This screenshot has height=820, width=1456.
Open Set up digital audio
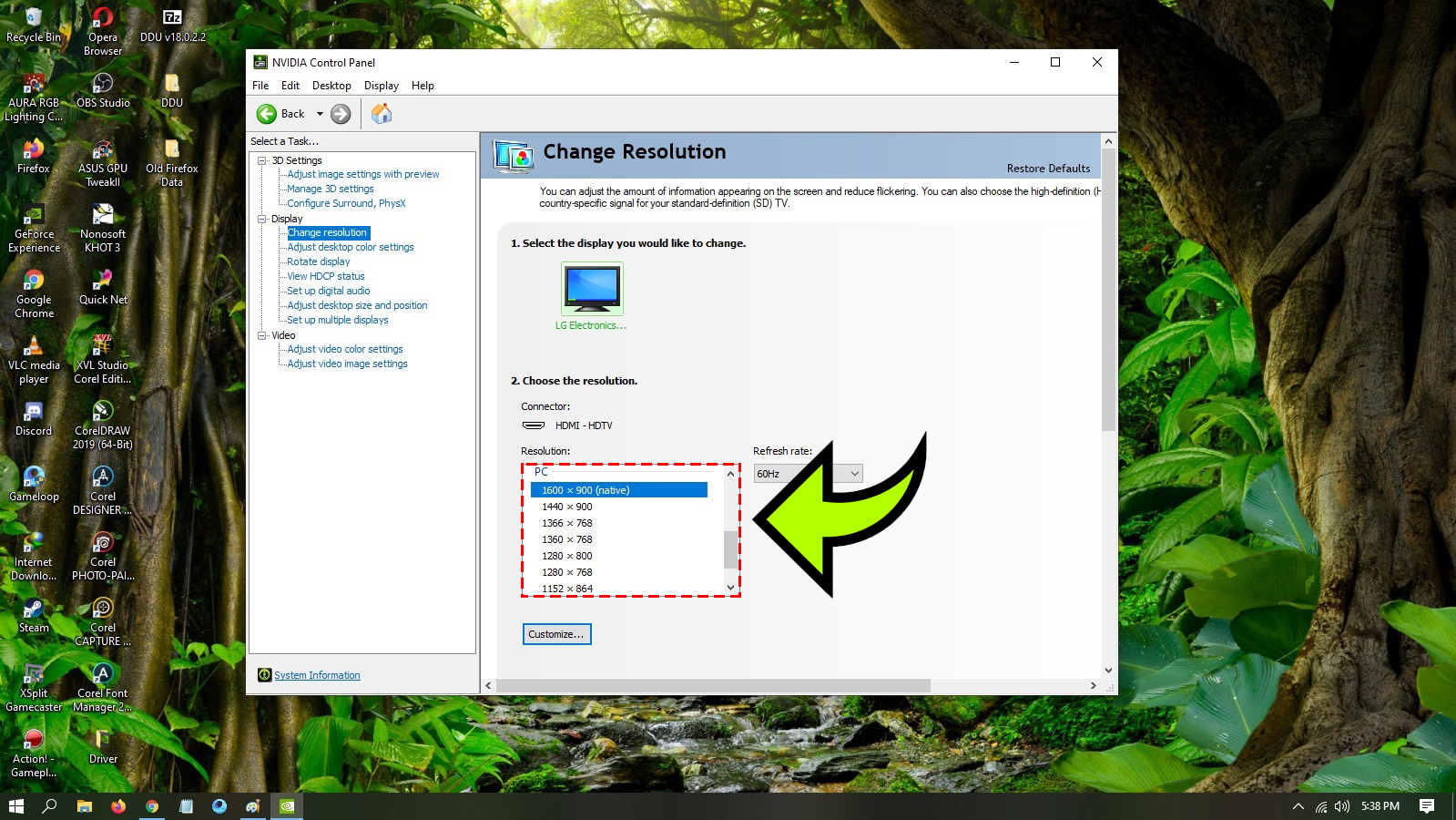(329, 291)
